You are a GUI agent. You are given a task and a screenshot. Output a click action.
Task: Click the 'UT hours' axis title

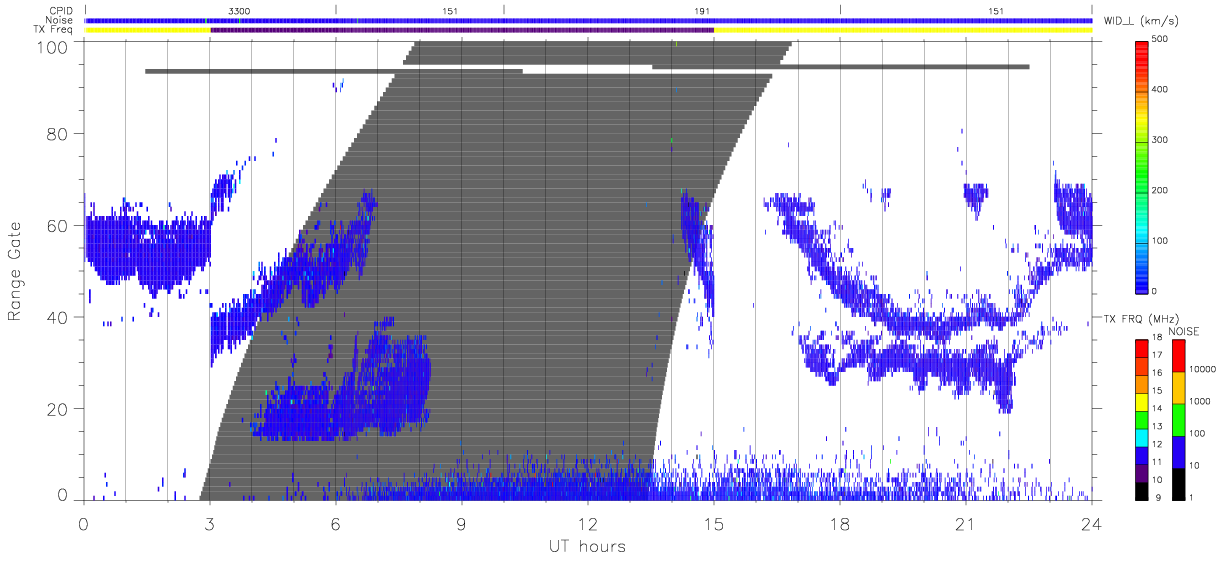pyautogui.click(x=586, y=547)
